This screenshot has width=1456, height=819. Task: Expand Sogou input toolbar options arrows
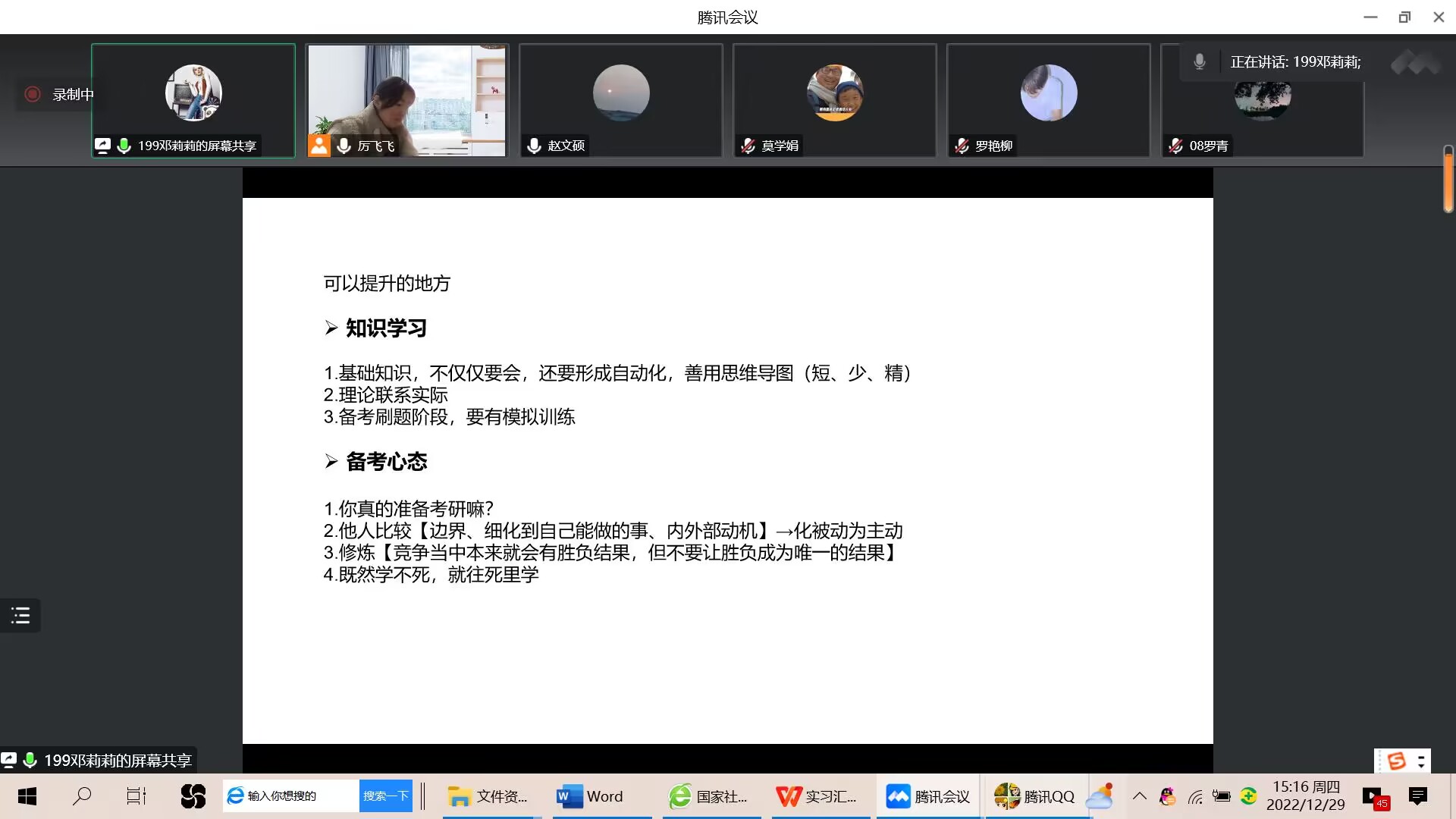pyautogui.click(x=1421, y=760)
